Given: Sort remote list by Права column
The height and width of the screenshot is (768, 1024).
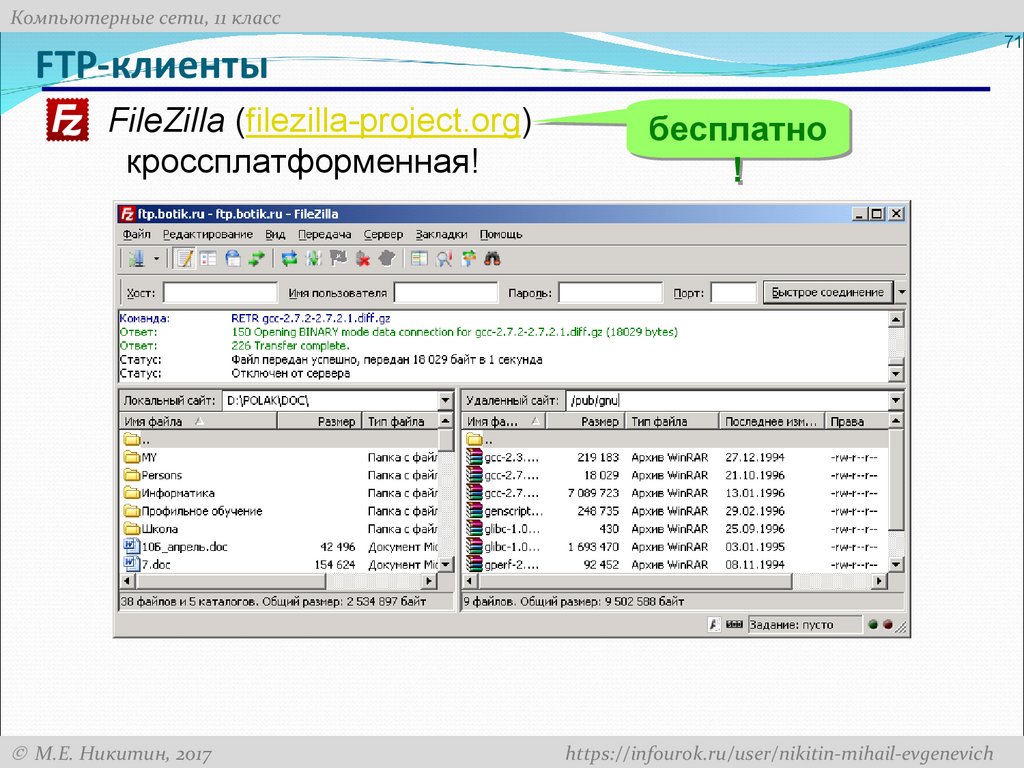Looking at the screenshot, I should click(x=857, y=421).
